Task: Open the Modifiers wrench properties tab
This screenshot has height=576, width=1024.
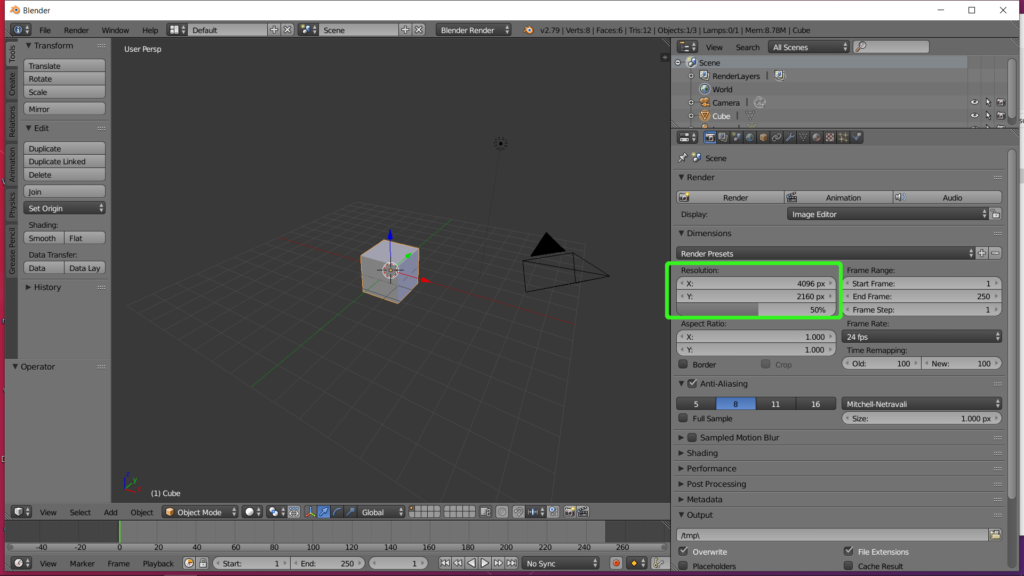Action: coord(789,137)
